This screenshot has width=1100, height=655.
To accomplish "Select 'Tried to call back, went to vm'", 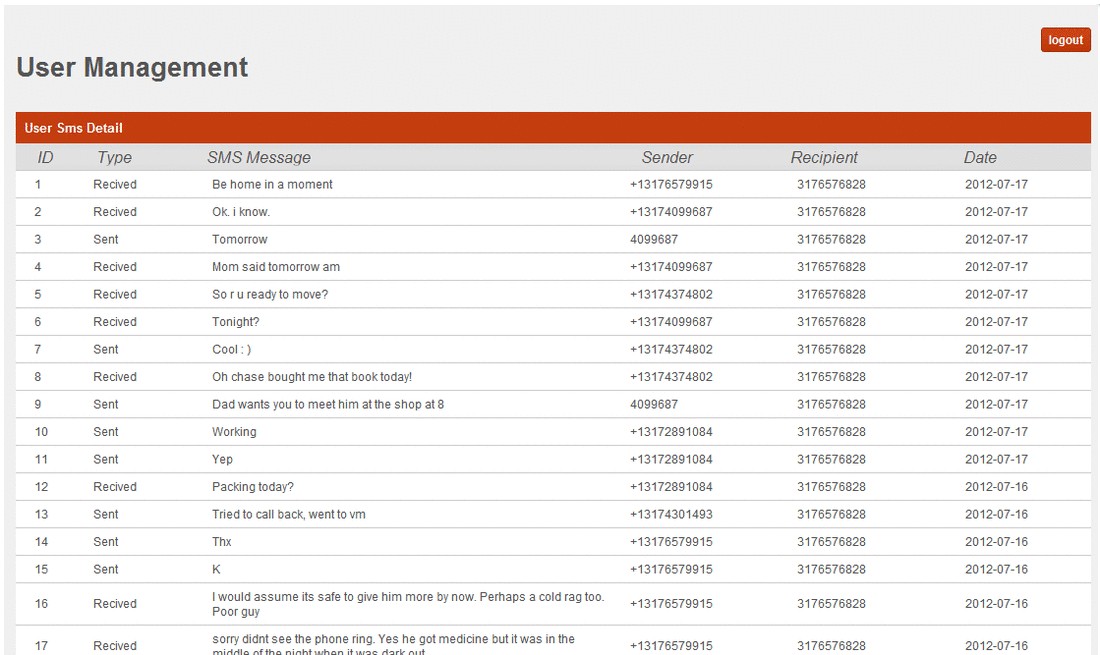I will 288,514.
